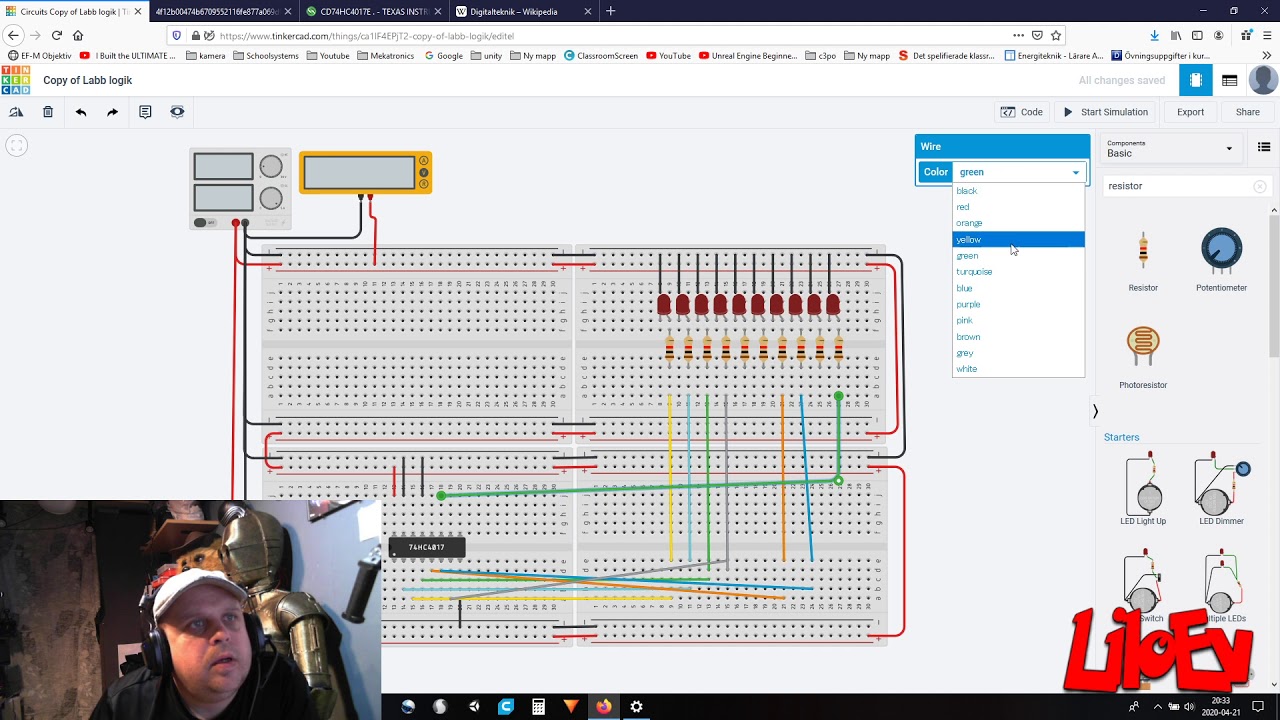Screen dimensions: 1280x720
Task: Select the Photoresistor component
Action: tap(1143, 357)
